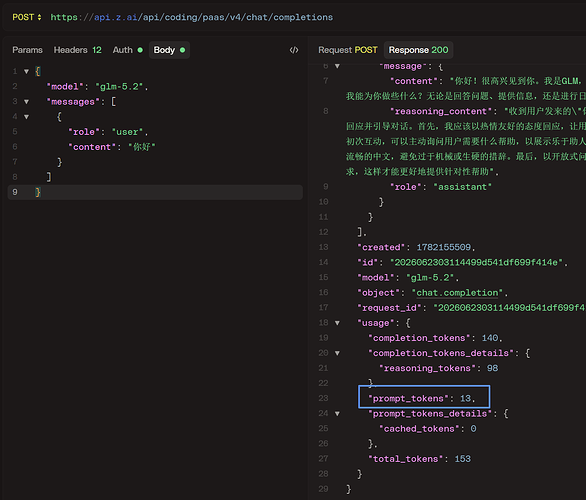
Task: Select the Response 200 tab
Action: tap(418, 50)
